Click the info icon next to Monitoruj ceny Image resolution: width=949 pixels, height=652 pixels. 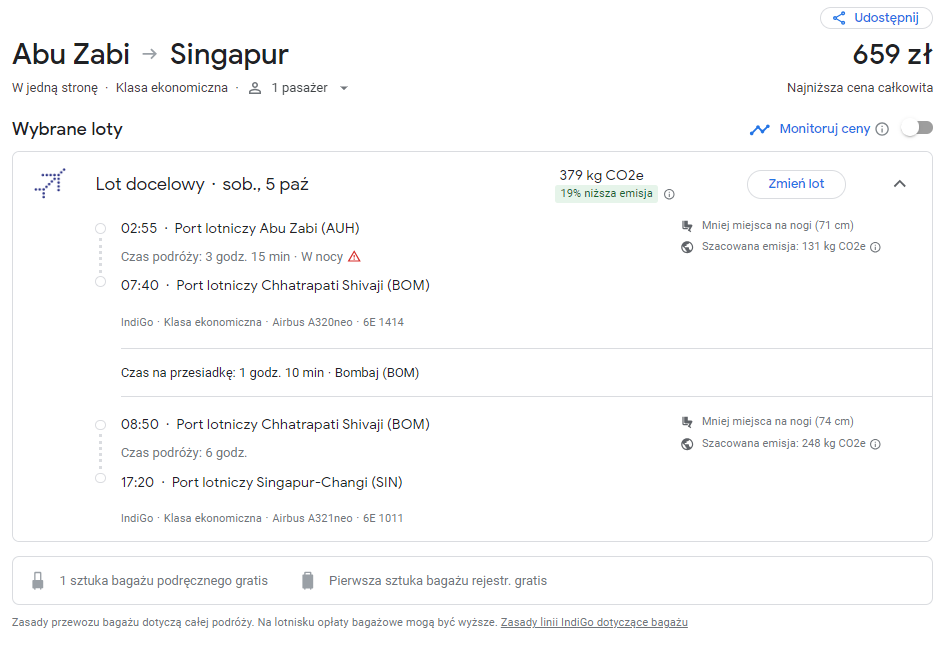pos(882,129)
